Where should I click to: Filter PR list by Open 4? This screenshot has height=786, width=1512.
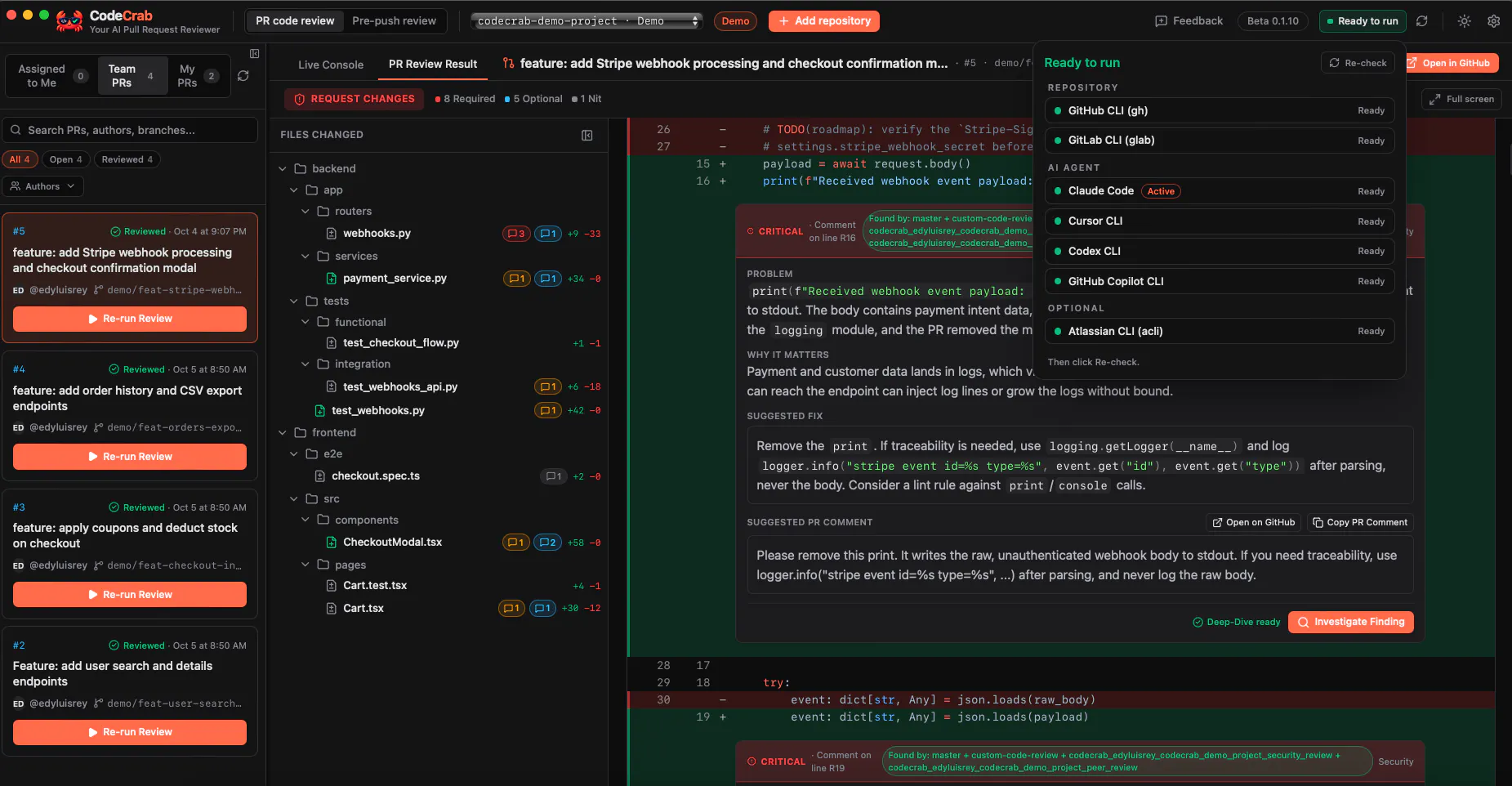coord(65,160)
